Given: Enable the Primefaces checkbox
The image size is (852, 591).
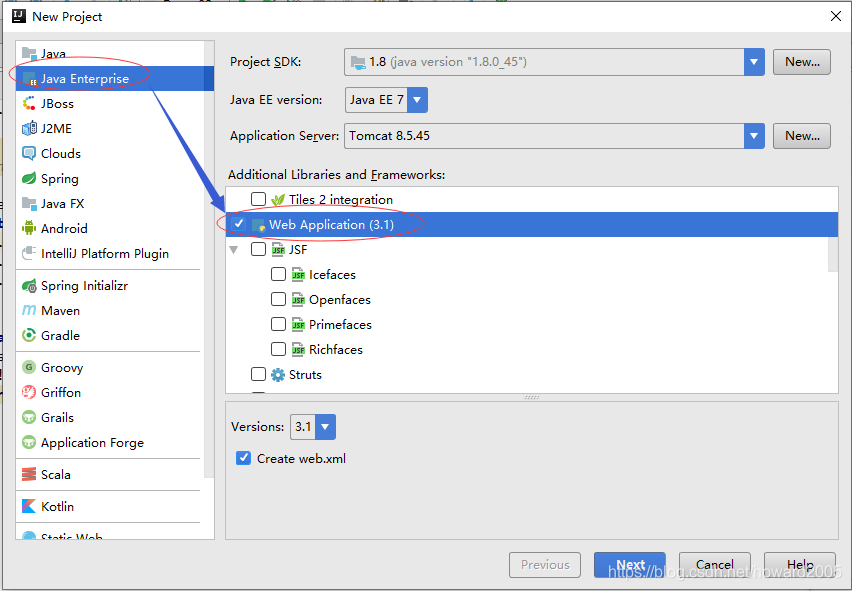Looking at the screenshot, I should coord(278,324).
